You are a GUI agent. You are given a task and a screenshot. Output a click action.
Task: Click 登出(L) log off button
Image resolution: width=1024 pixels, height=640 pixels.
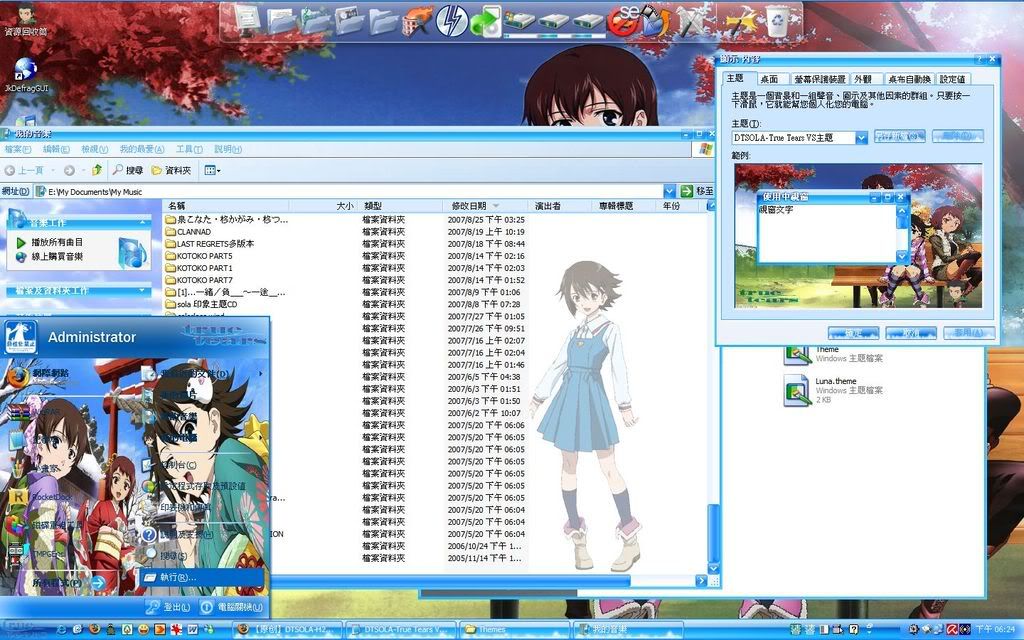coord(168,607)
